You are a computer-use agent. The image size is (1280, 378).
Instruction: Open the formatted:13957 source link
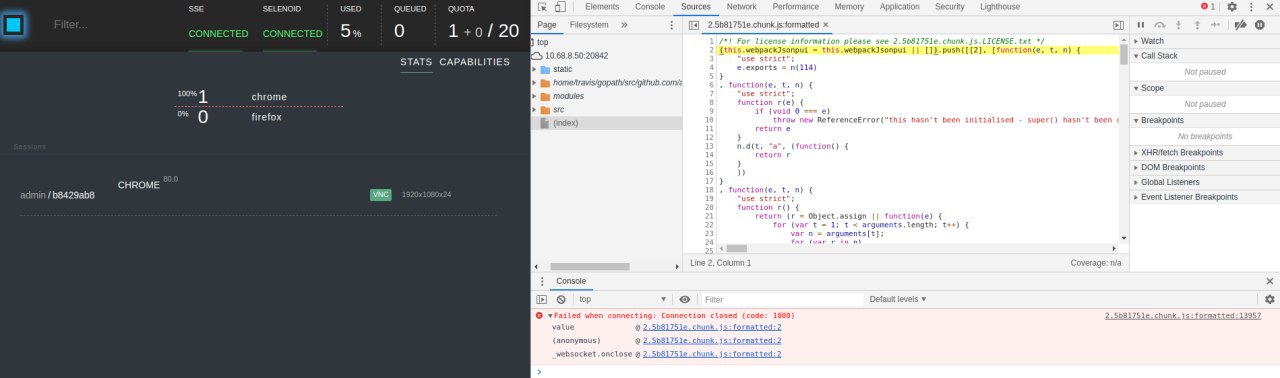click(1183, 315)
